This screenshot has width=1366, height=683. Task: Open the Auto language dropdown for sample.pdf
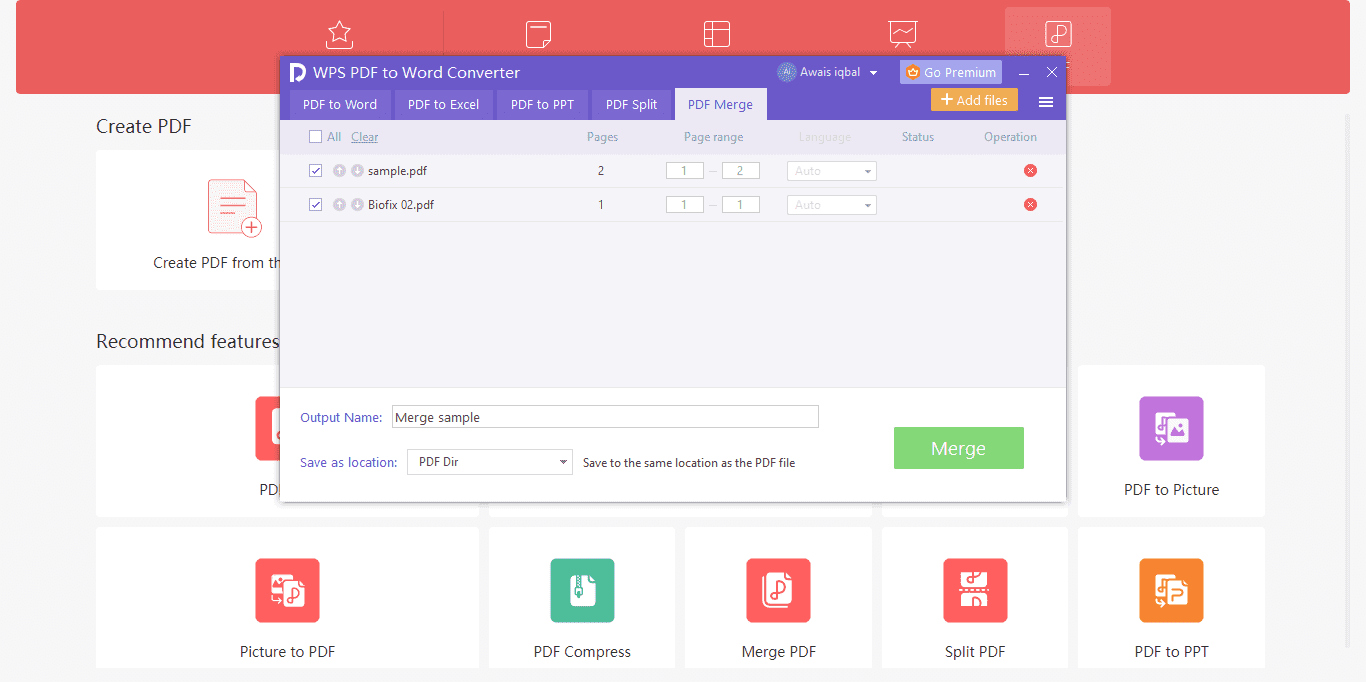(x=832, y=171)
